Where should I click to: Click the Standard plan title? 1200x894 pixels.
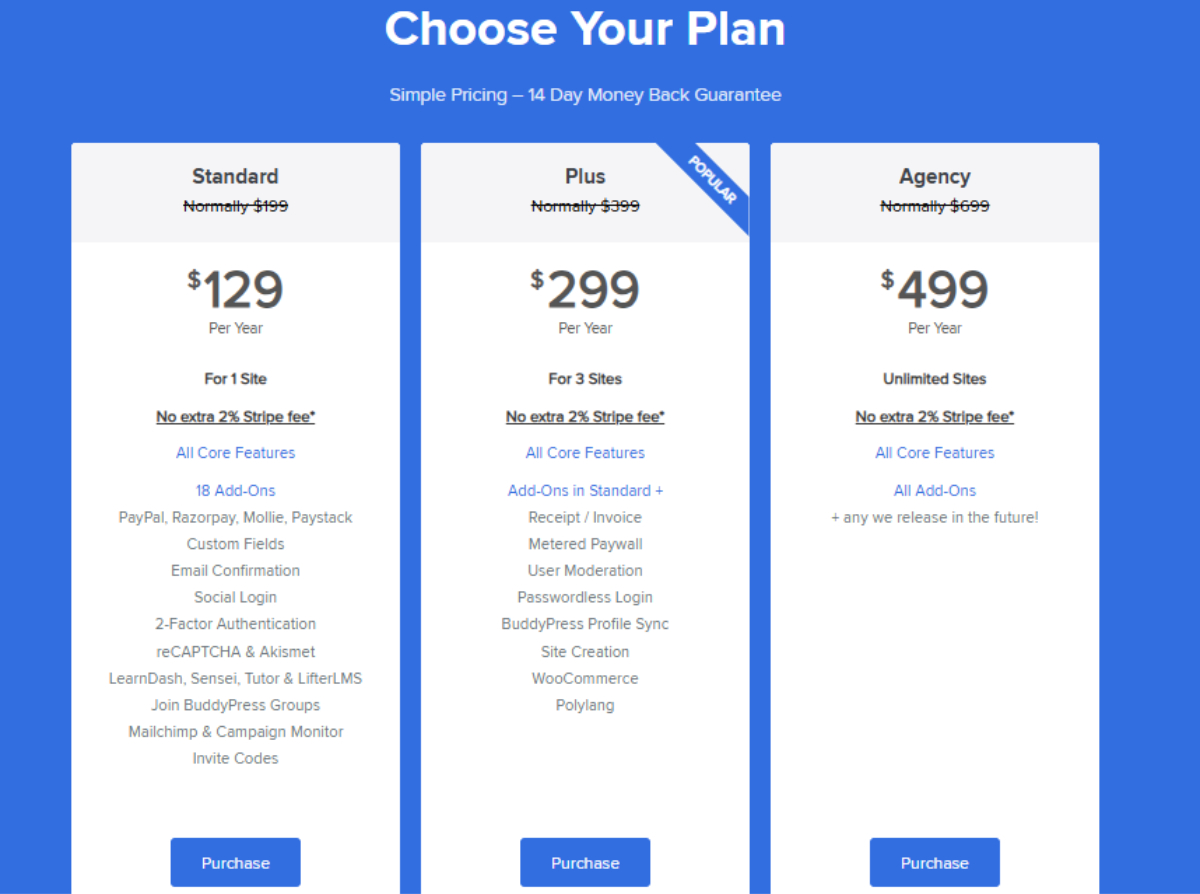pos(235,176)
